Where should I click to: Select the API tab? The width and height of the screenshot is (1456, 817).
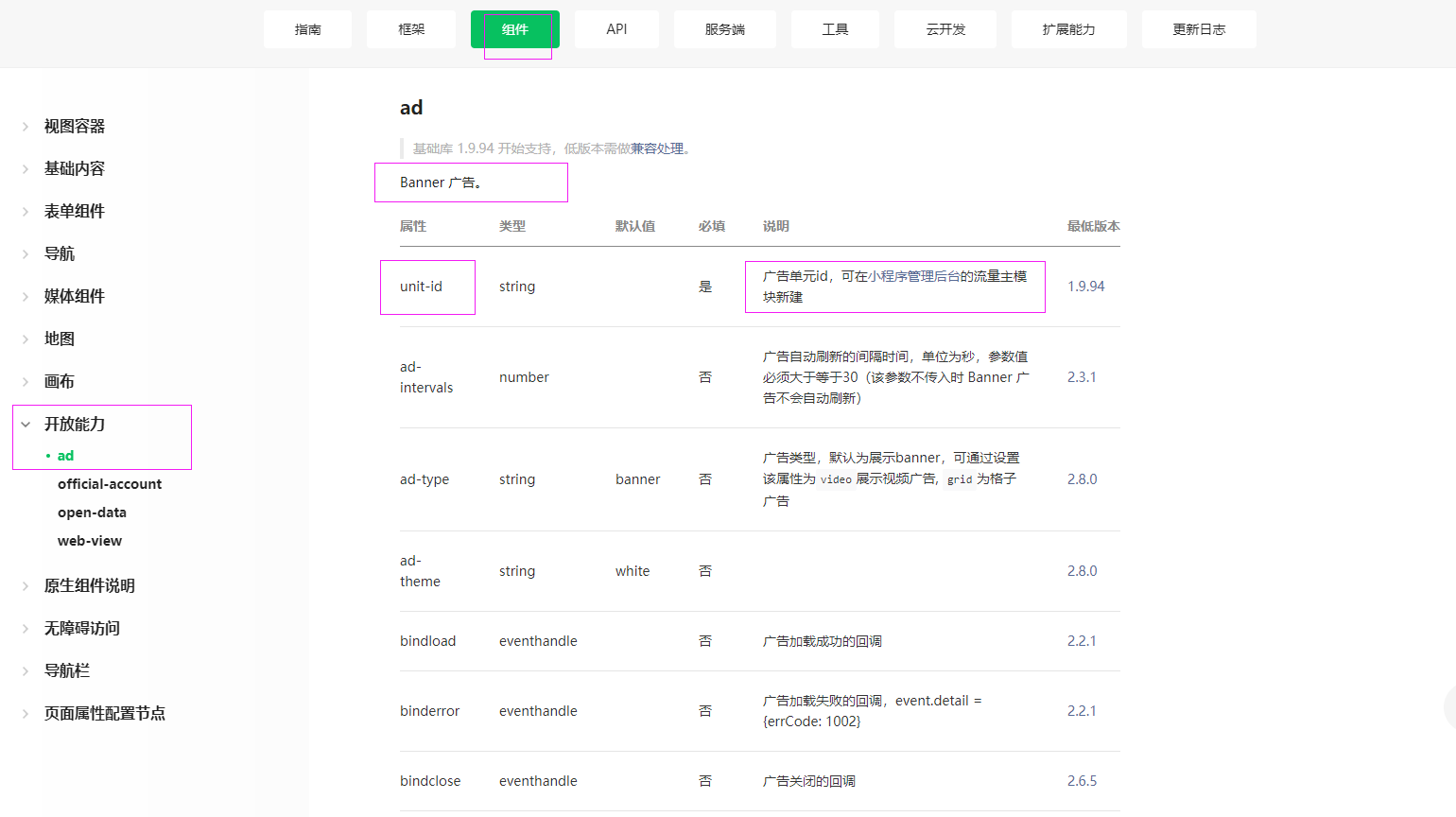pos(616,29)
